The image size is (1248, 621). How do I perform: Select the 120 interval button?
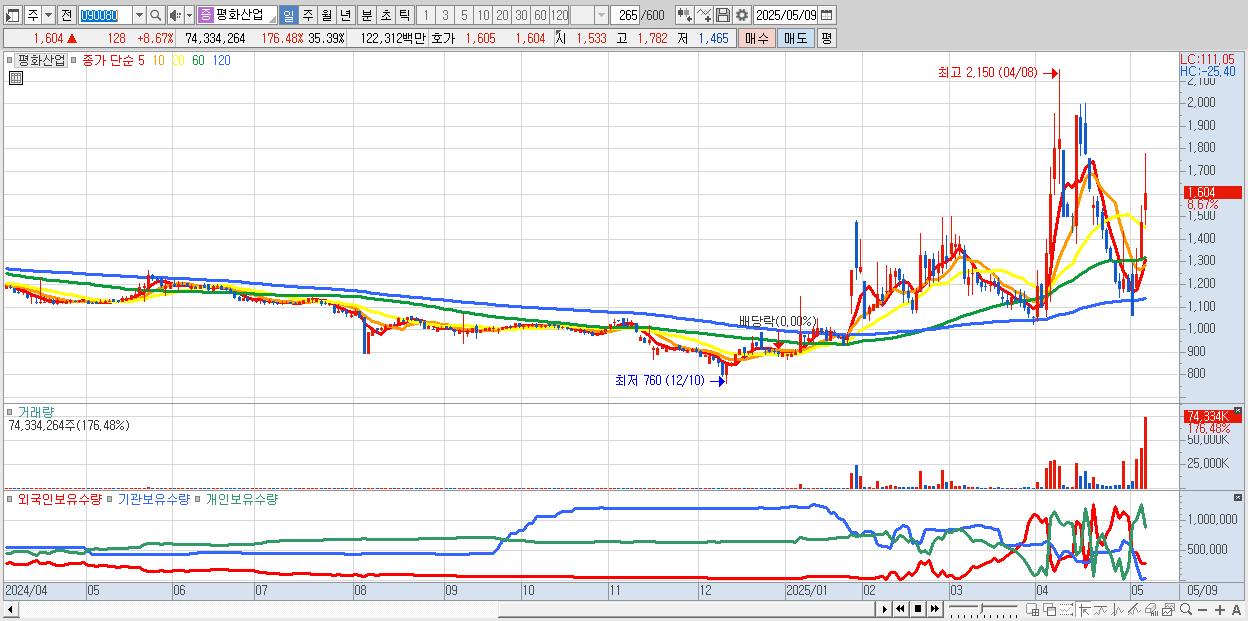pos(559,15)
